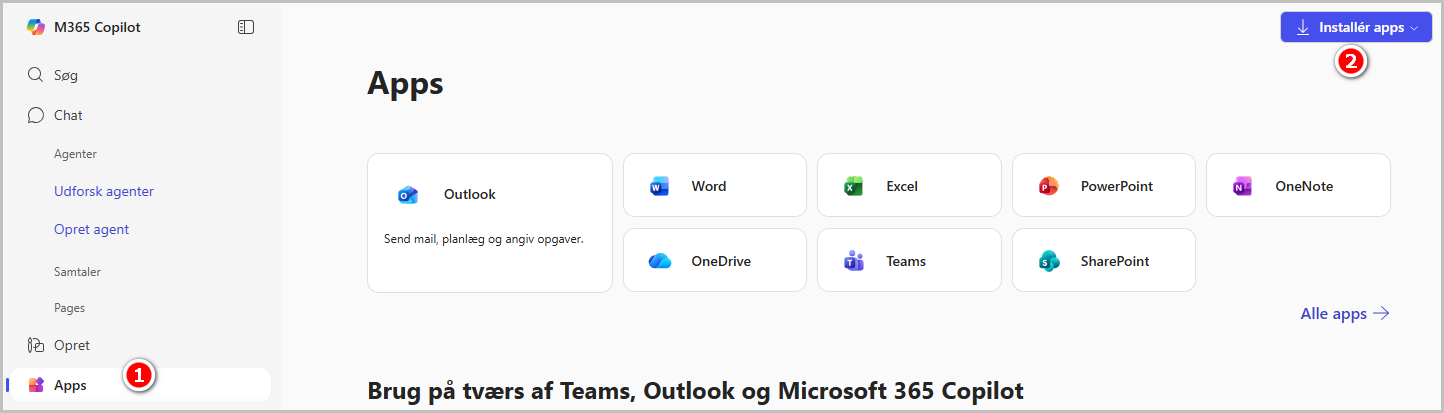Launch the Teams app tile
The image size is (1444, 413).
pyautogui.click(x=909, y=260)
